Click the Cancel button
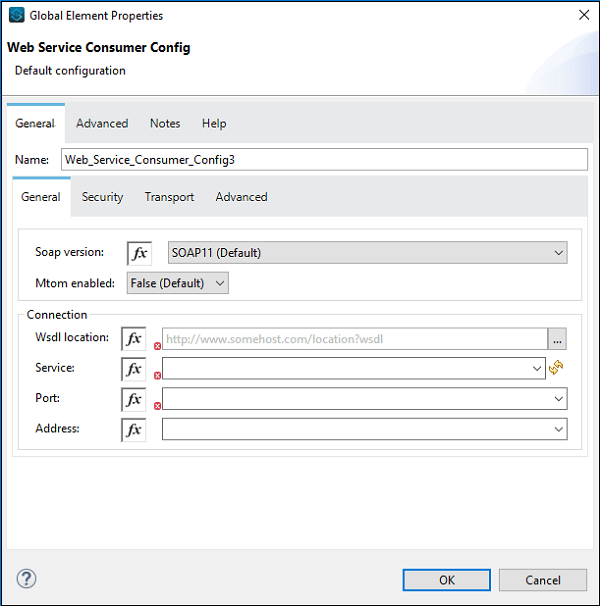 (x=543, y=580)
